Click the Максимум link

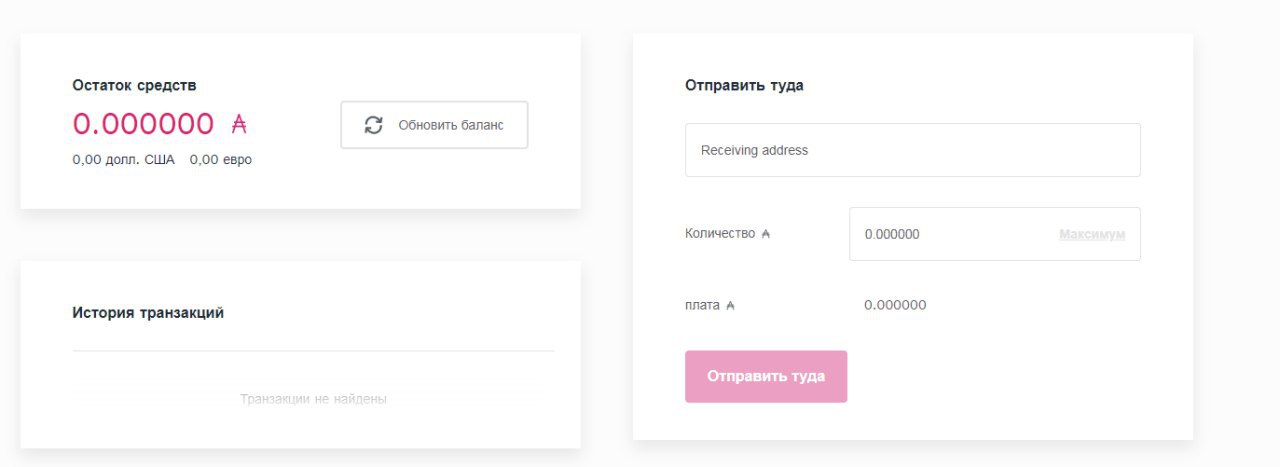[x=1092, y=234]
